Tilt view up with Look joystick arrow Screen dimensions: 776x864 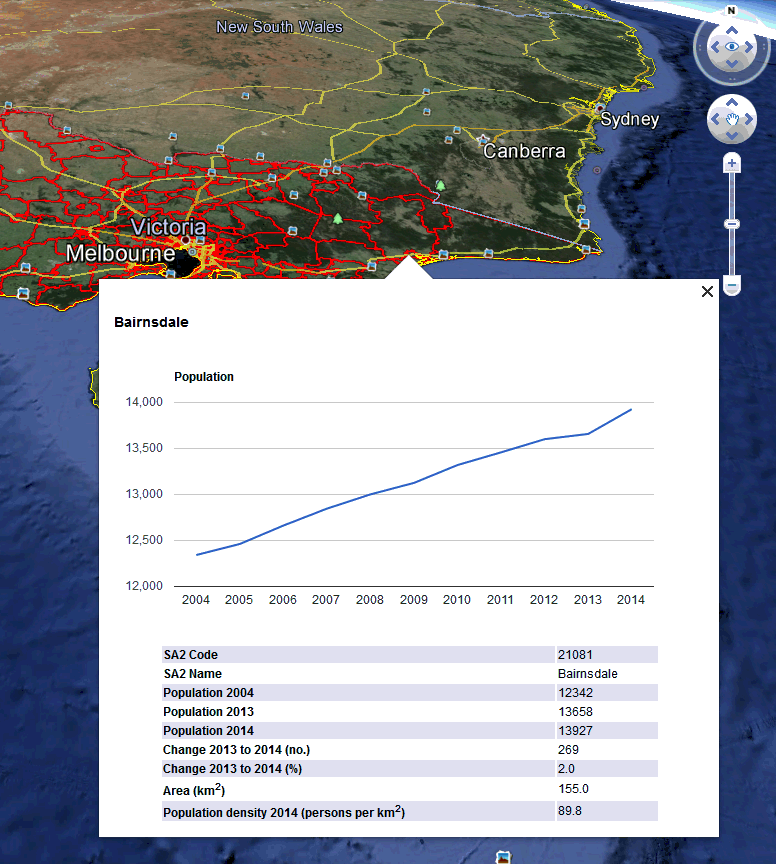(732, 29)
